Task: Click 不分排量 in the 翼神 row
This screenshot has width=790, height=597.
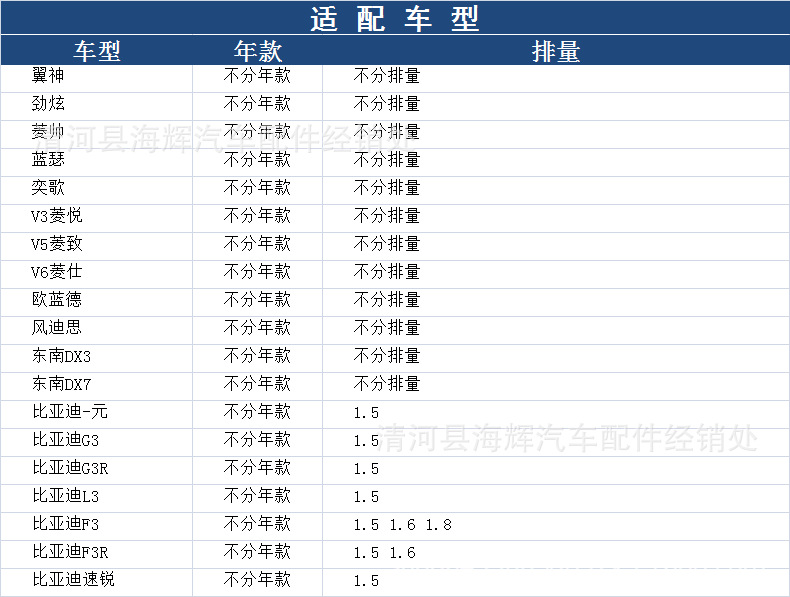Action: (387, 76)
